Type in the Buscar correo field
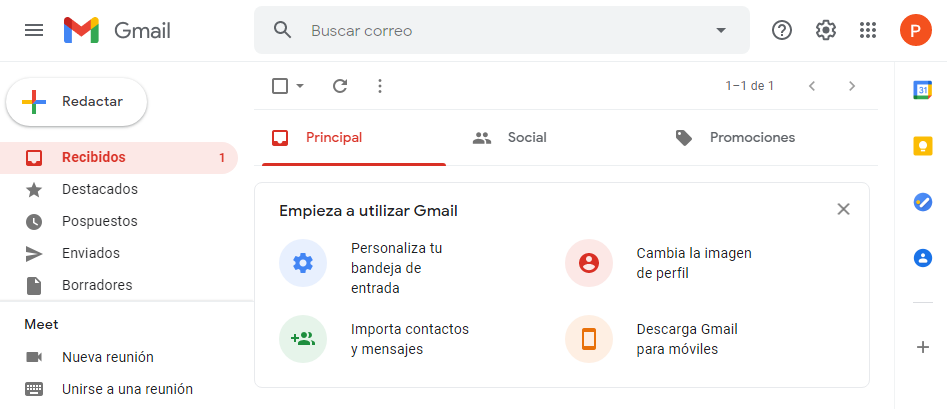This screenshot has width=947, height=409. click(x=501, y=30)
